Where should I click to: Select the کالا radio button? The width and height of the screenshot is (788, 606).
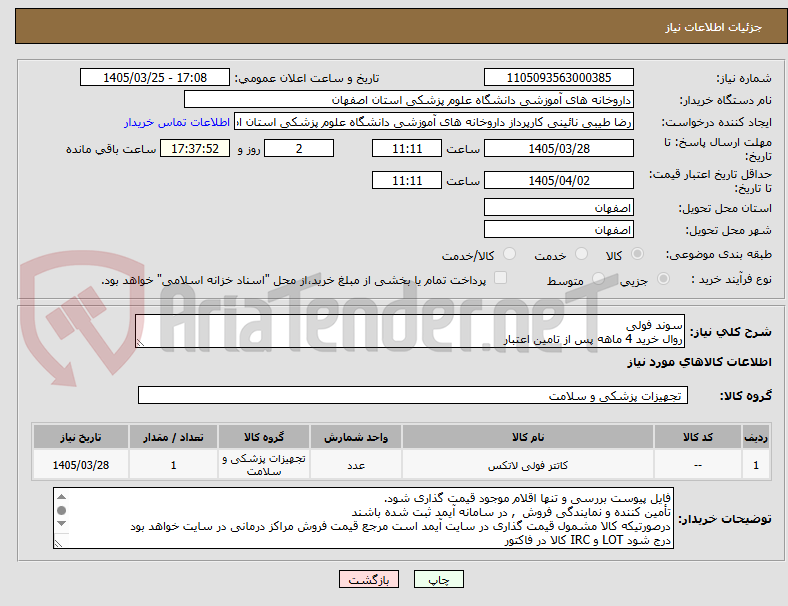pos(637,254)
